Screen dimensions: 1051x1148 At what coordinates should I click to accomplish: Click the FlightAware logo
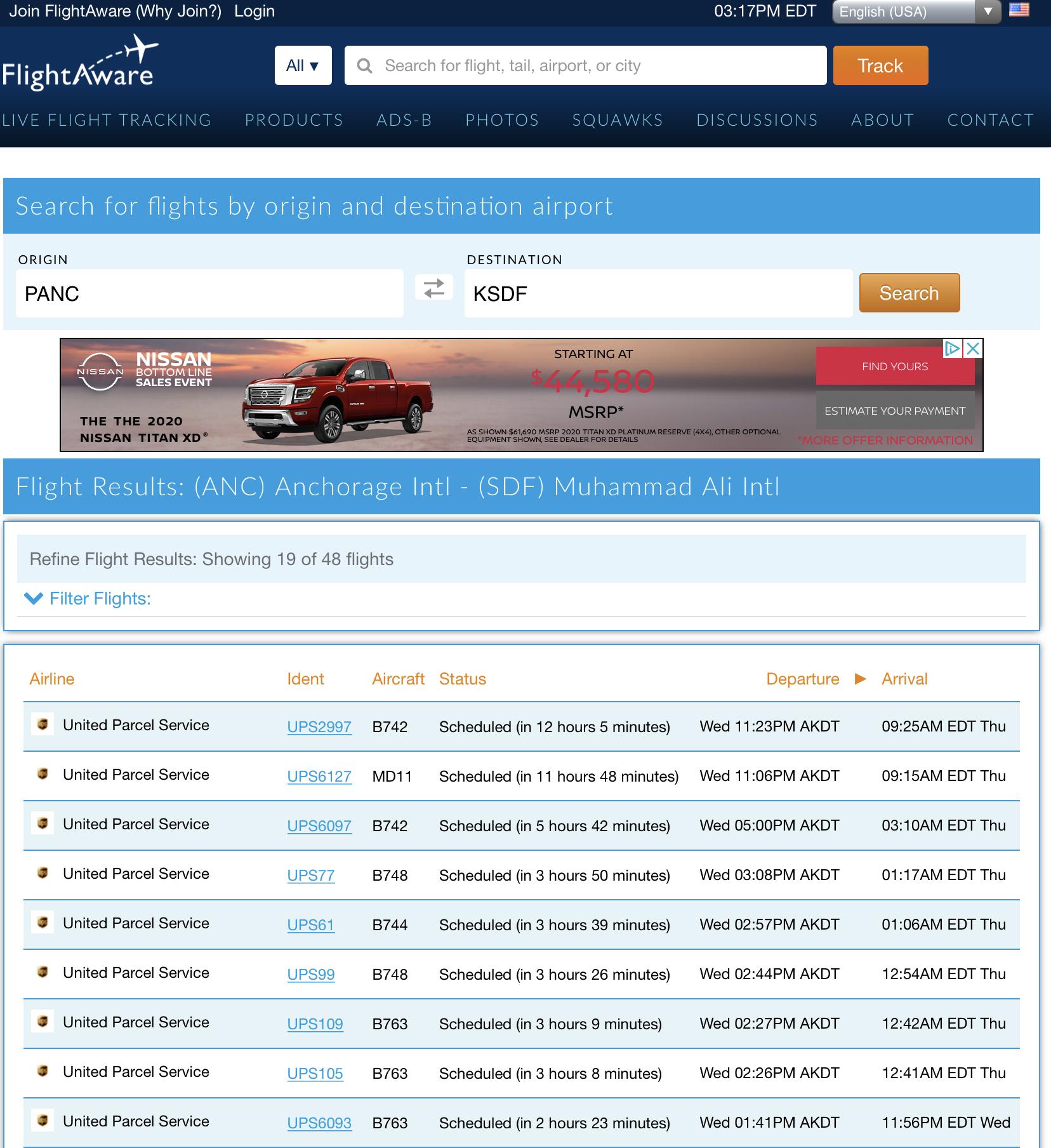(x=79, y=63)
